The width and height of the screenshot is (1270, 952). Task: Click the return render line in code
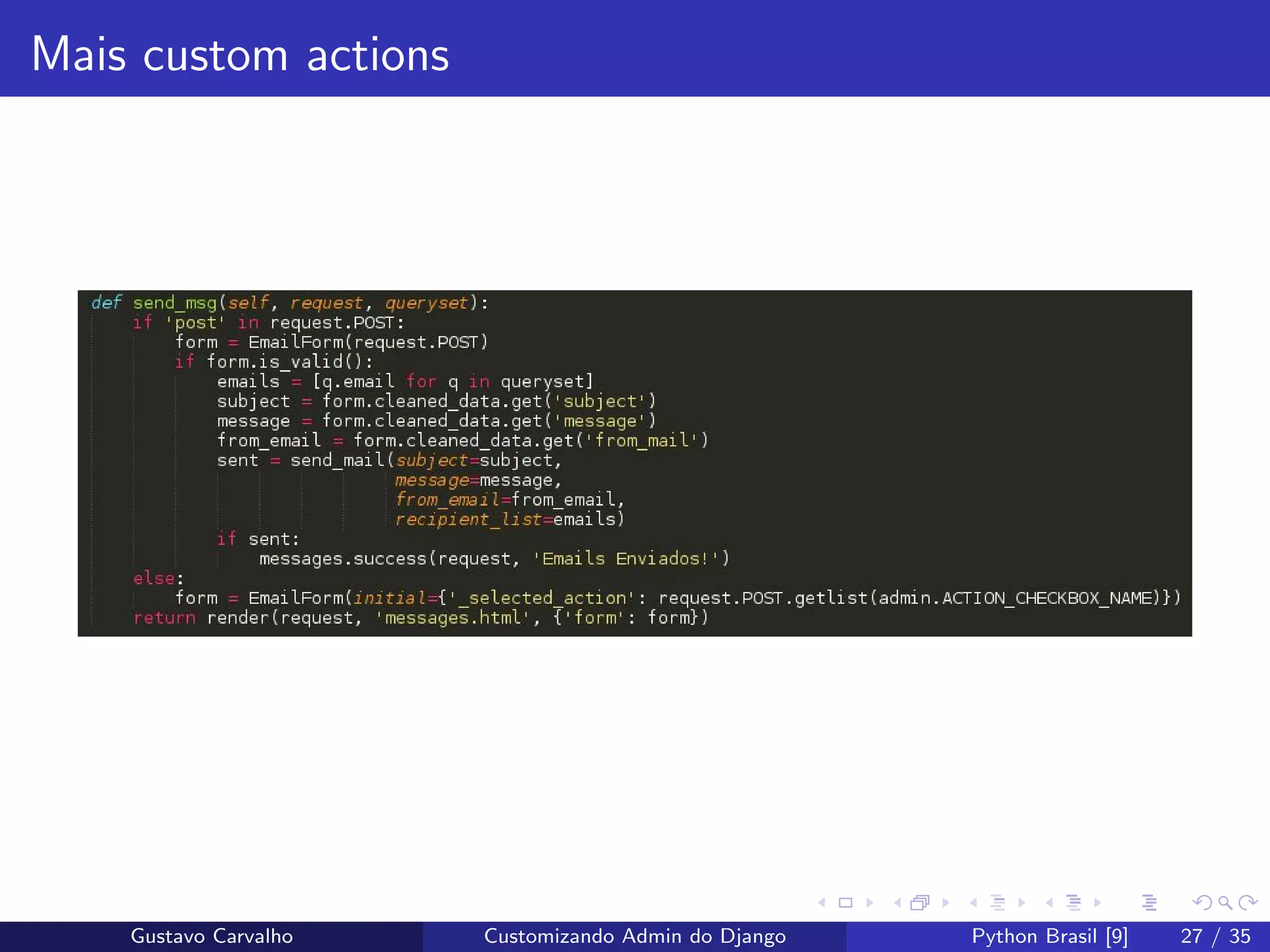[420, 617]
